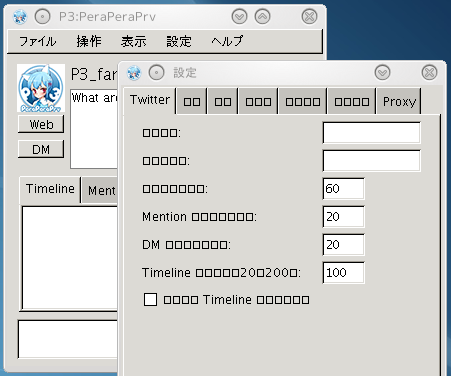Select the third settings tab after Twitter
Screen dimensions: 451x376
point(258,101)
